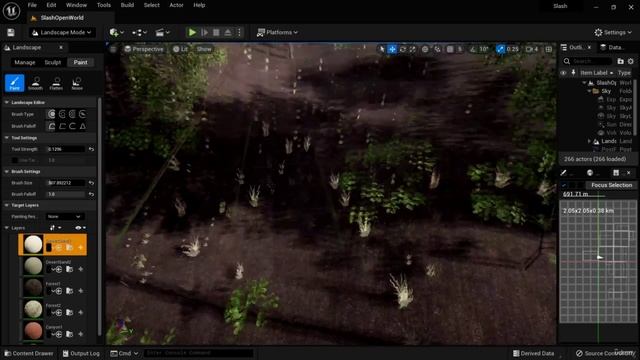The width and height of the screenshot is (640, 360).
Task: Collapse the Landscape Editor section
Action: coord(7,102)
